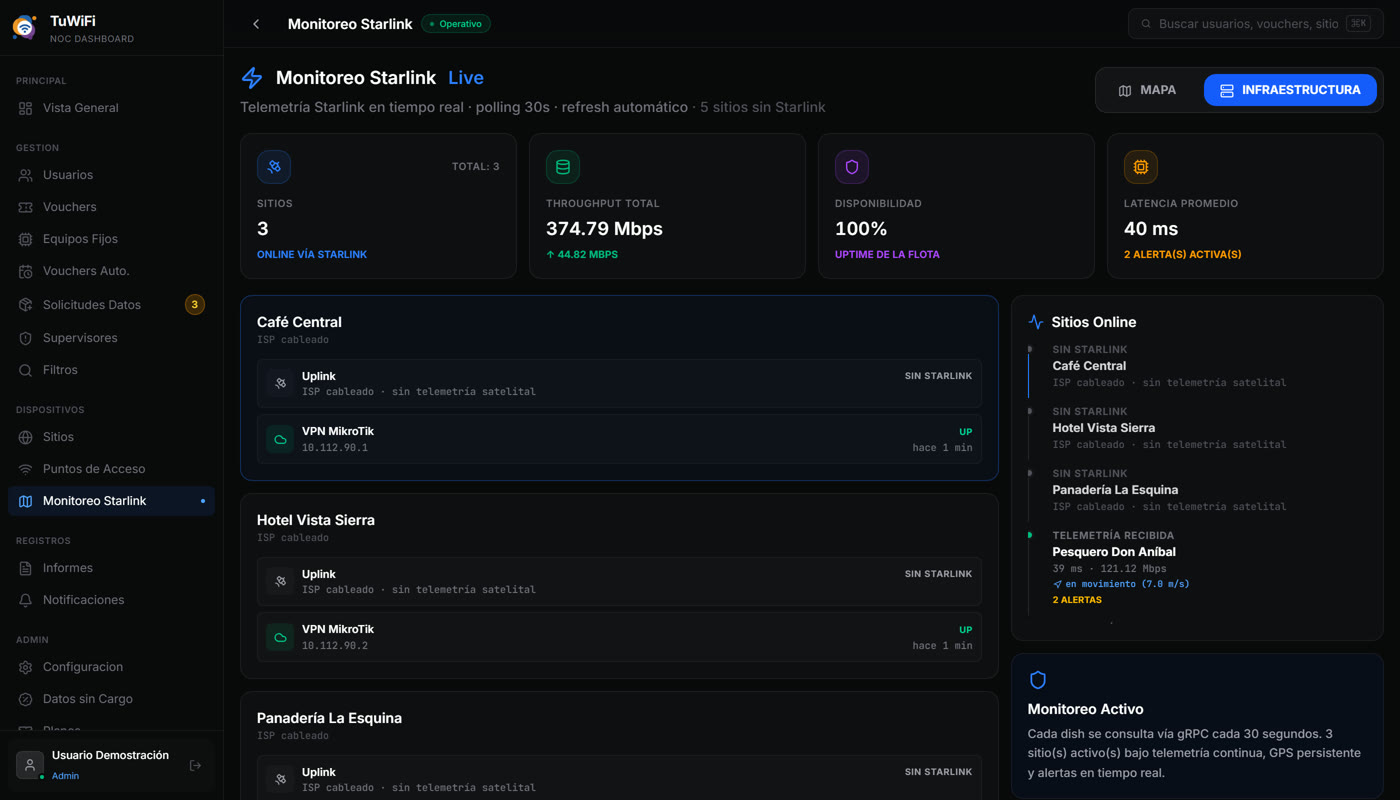Click the user avatar icon in the sidebar footer
This screenshot has height=800, width=1400.
tap(30, 765)
